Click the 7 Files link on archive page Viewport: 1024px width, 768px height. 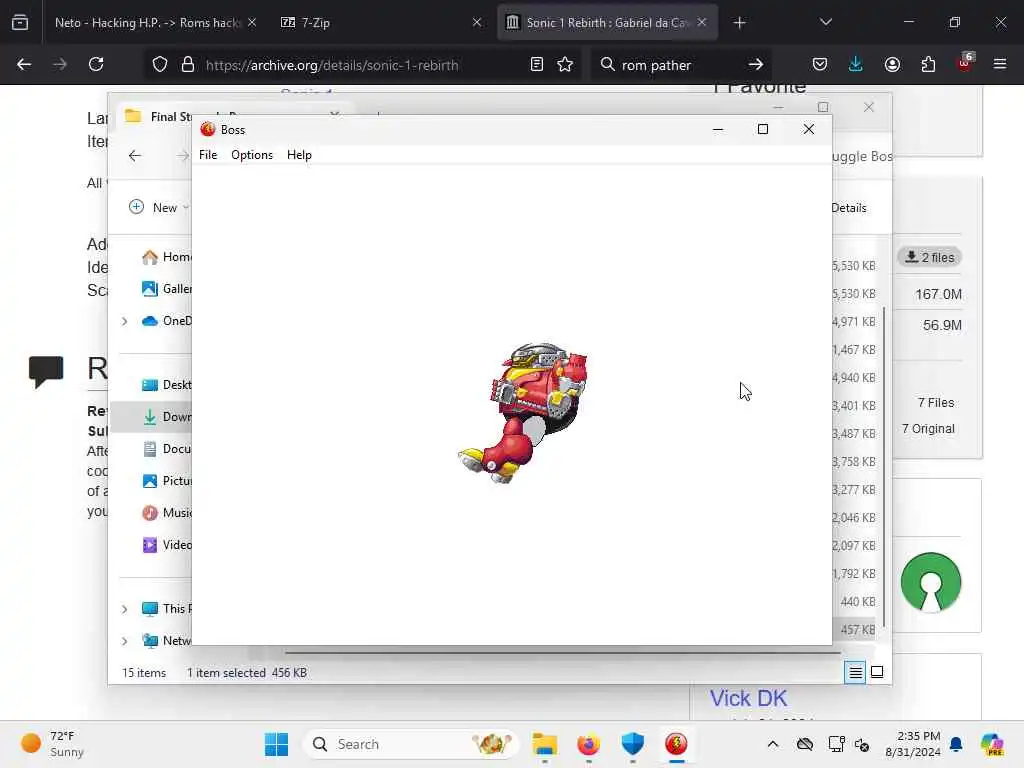tap(936, 402)
